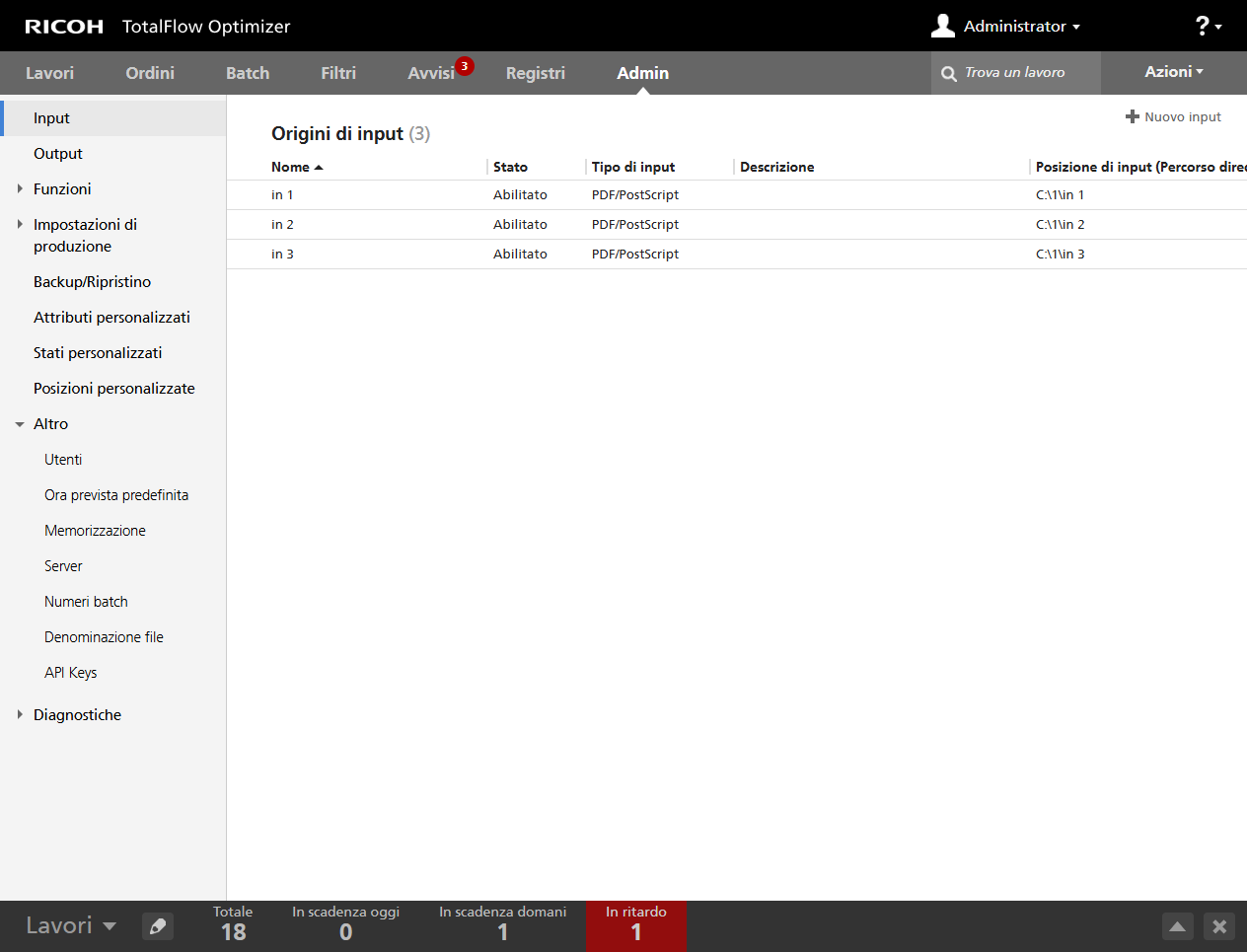Click the search magnifier icon

pos(949,74)
